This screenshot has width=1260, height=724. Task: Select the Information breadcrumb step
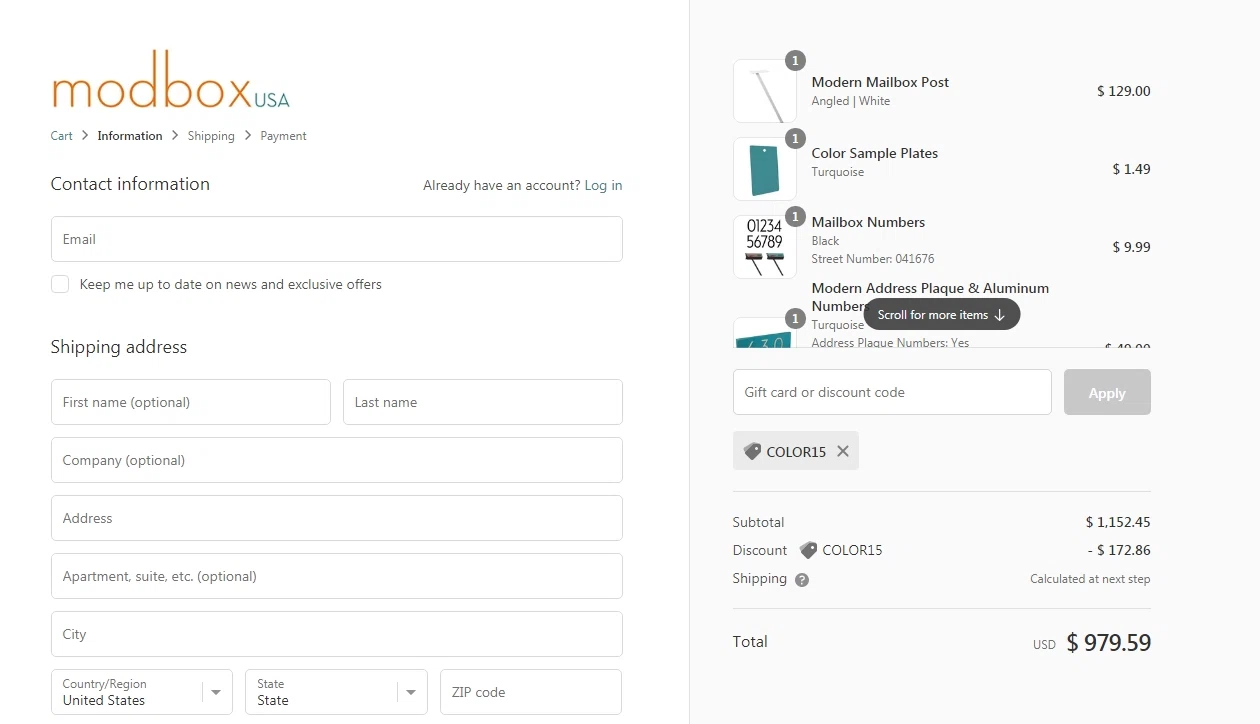130,136
